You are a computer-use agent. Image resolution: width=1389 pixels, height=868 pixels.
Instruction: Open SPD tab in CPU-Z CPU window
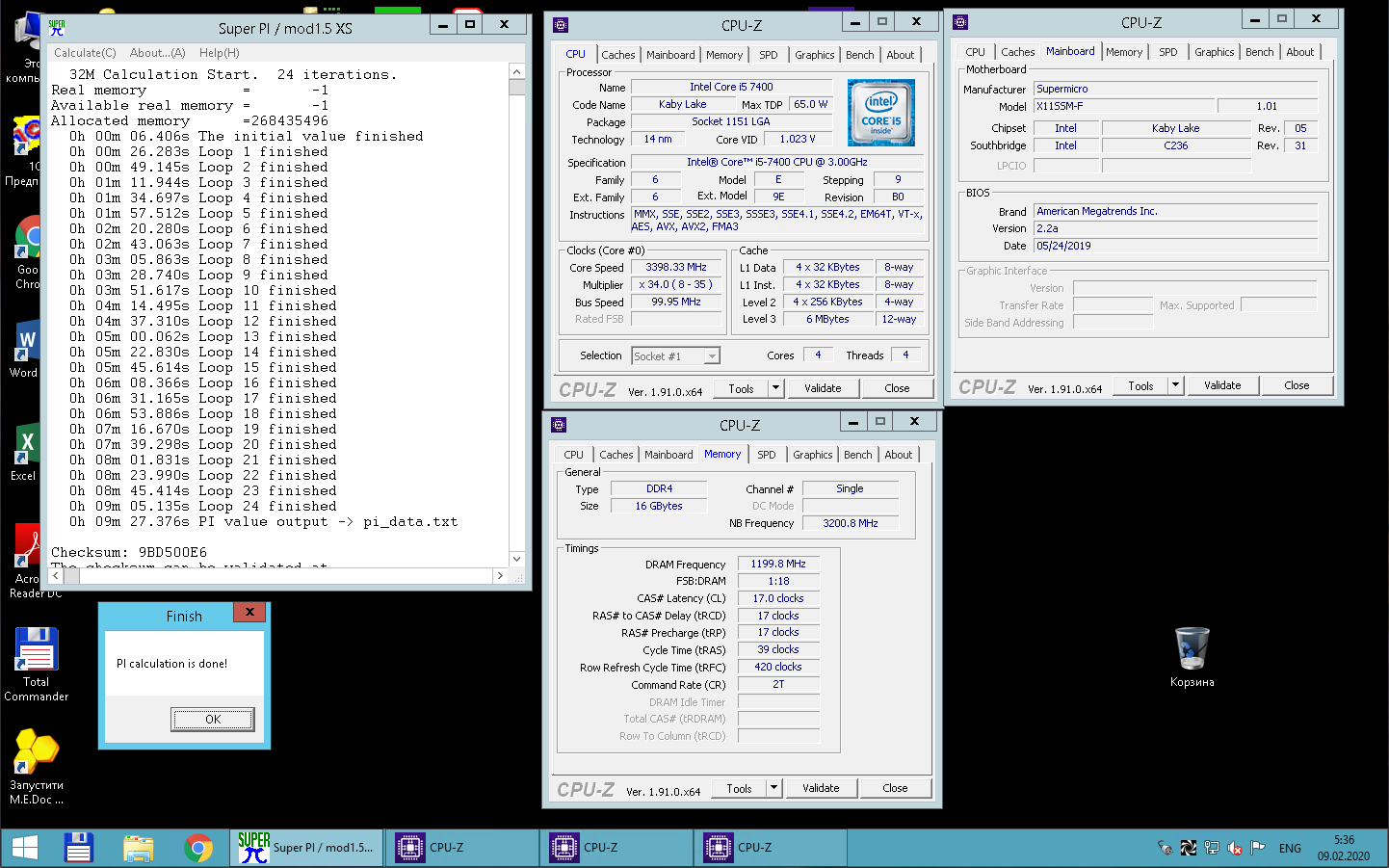pyautogui.click(x=768, y=55)
